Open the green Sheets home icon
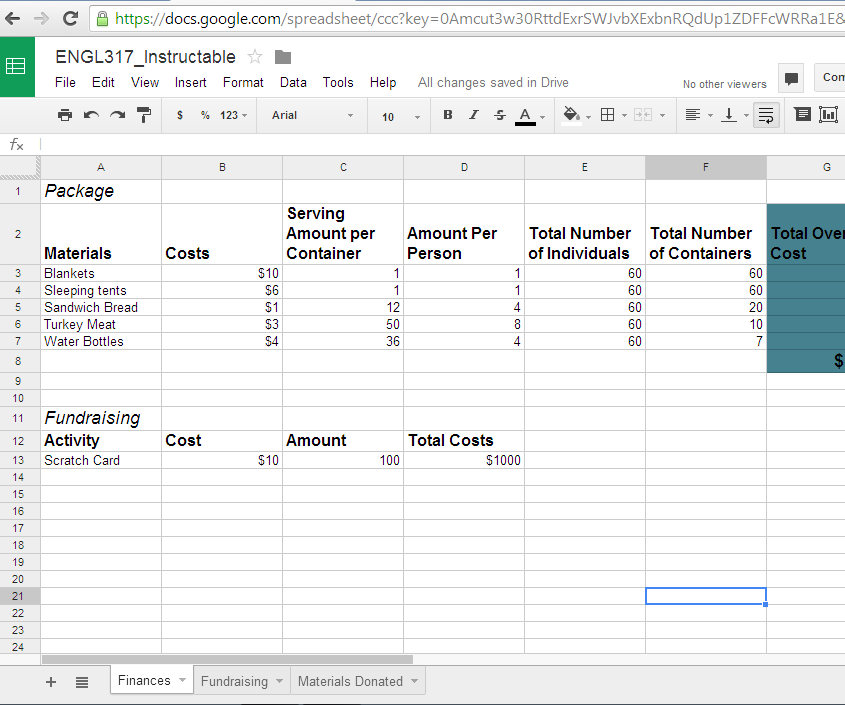The width and height of the screenshot is (845, 705). coord(17,67)
